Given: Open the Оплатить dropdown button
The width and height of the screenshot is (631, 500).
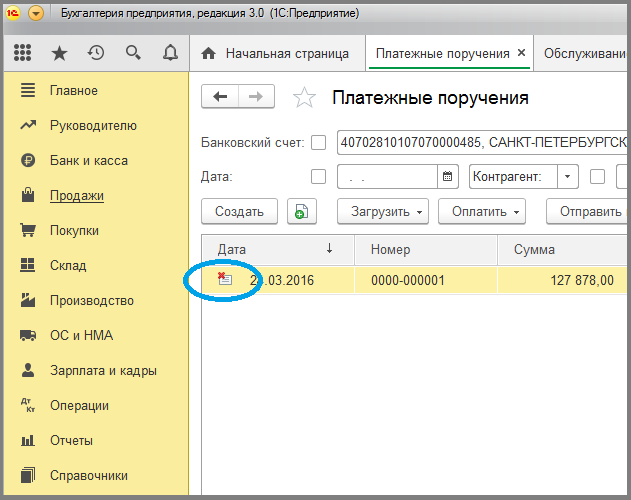Looking at the screenshot, I should (x=482, y=211).
